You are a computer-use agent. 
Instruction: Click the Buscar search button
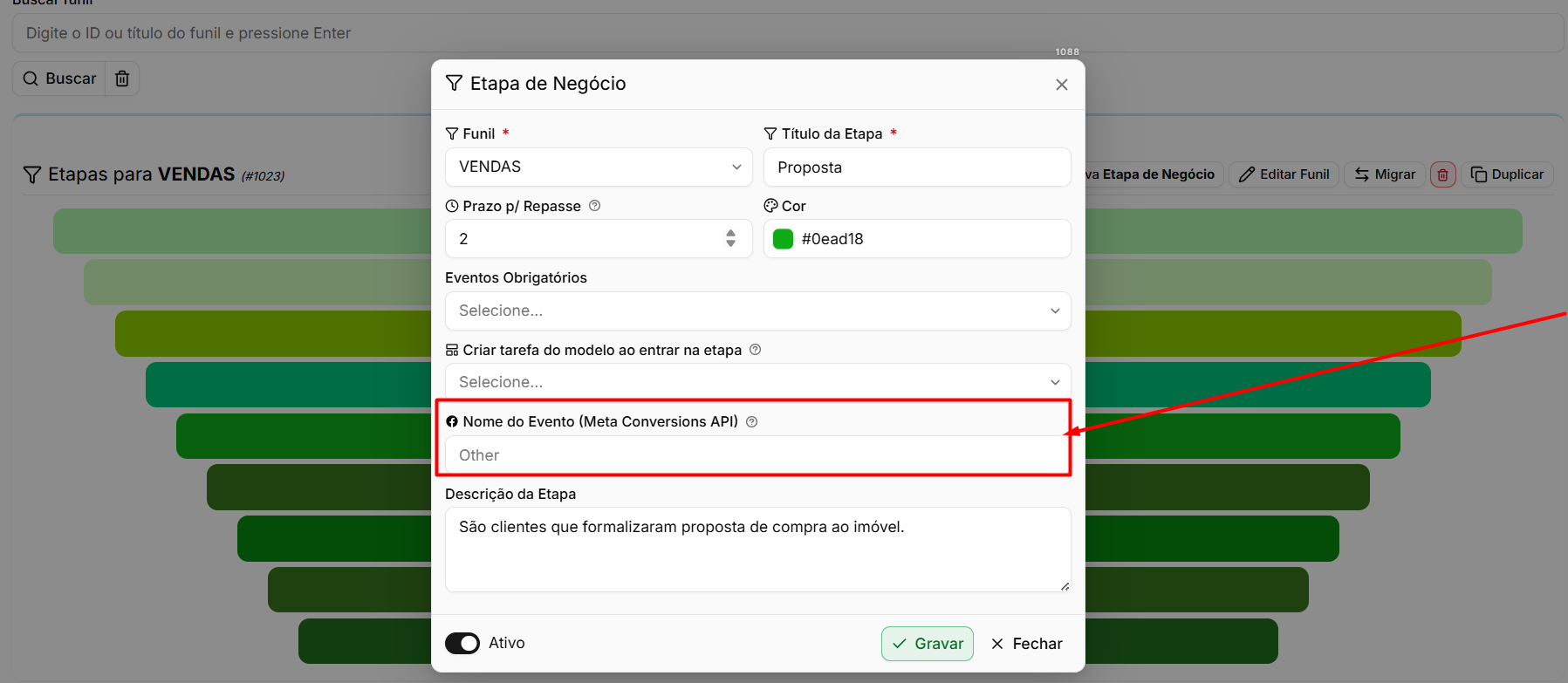tap(59, 79)
